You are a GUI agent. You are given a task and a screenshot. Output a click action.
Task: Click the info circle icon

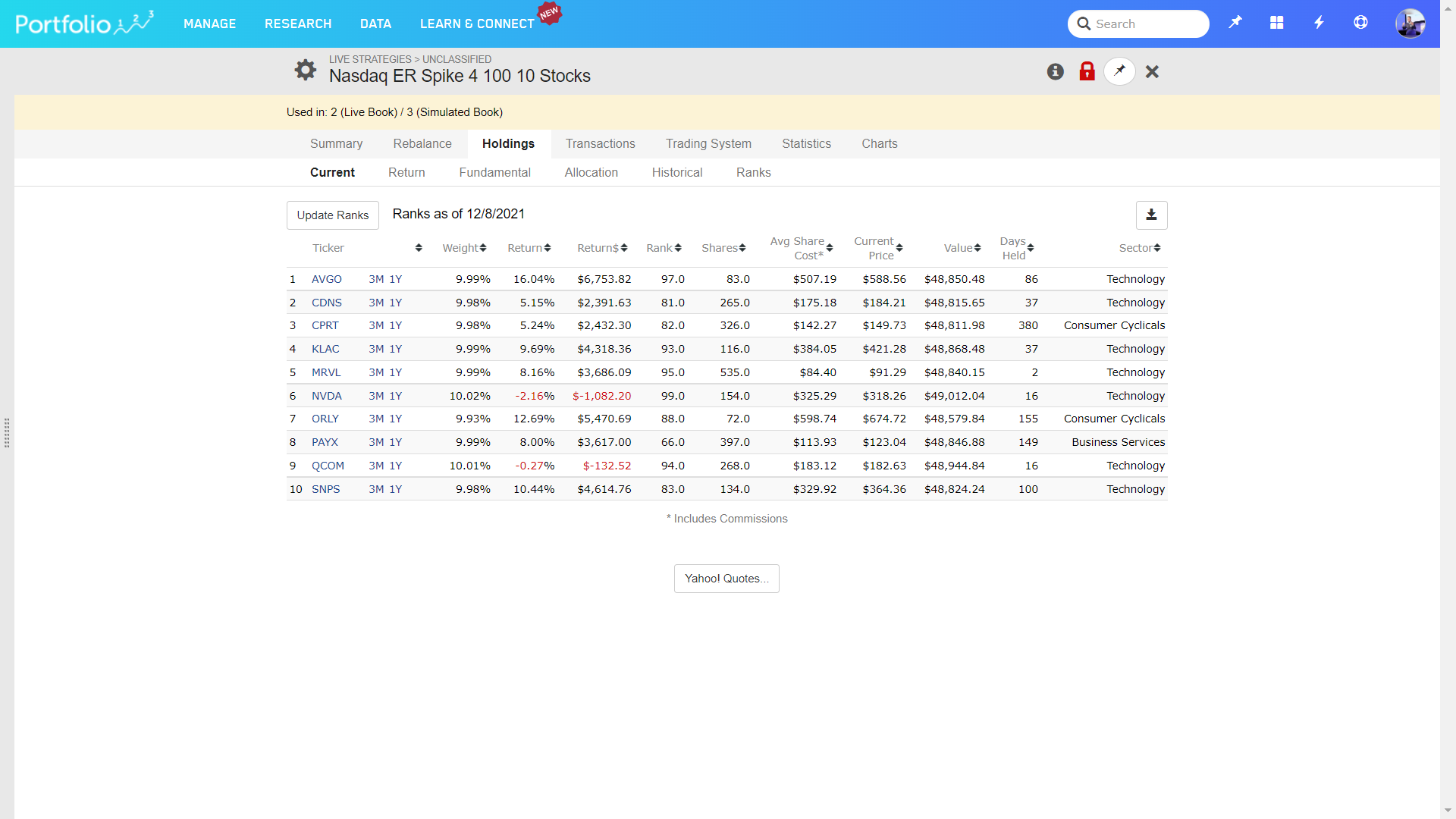click(x=1055, y=71)
